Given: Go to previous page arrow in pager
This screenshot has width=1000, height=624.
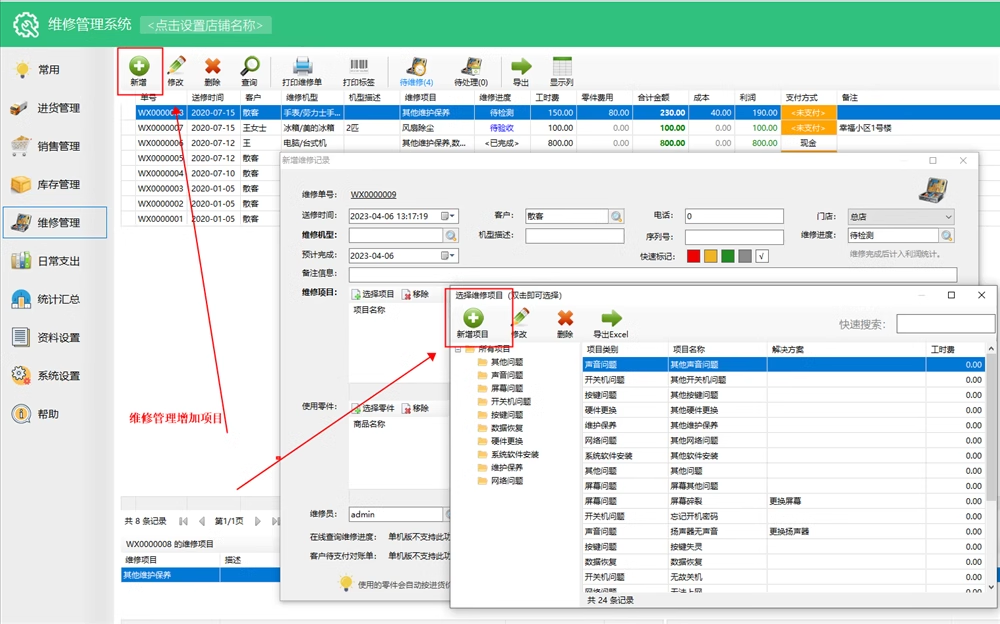Looking at the screenshot, I should (202, 521).
